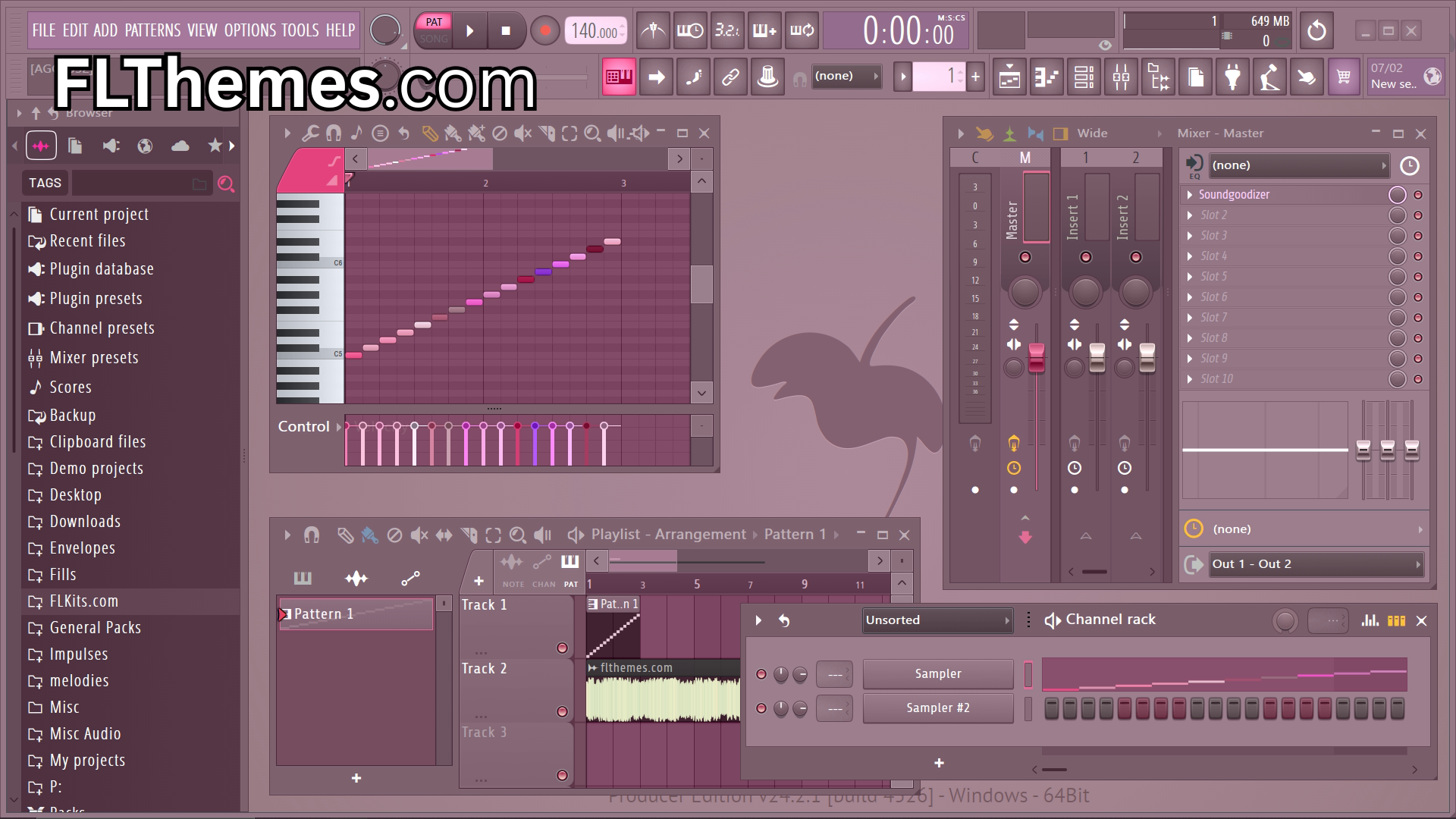Open the Unsorted channel filter dropdown
1456x819 pixels.
[x=938, y=620]
